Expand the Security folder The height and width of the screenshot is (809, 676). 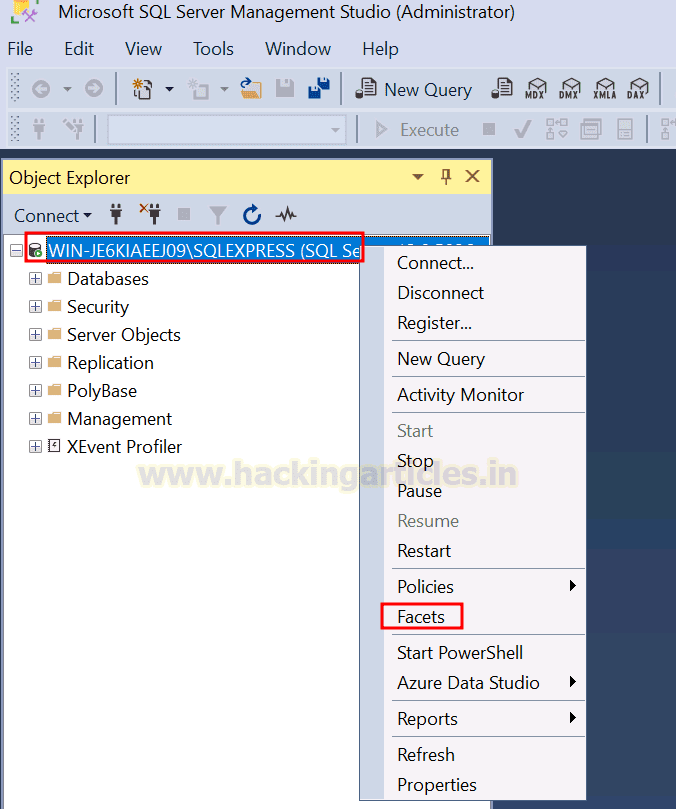[x=35, y=307]
